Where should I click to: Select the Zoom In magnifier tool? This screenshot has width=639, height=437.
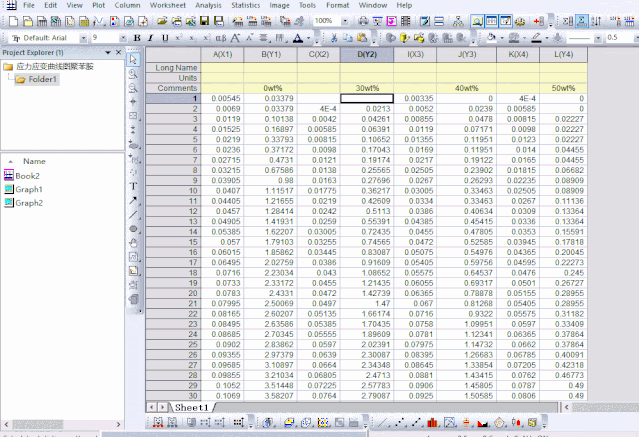pyautogui.click(x=133, y=74)
